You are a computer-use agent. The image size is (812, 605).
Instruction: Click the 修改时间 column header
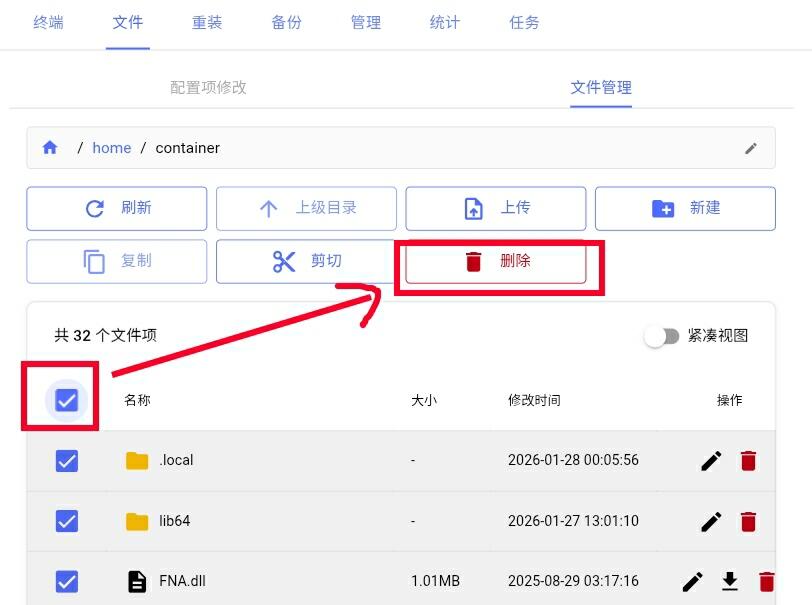coord(534,400)
